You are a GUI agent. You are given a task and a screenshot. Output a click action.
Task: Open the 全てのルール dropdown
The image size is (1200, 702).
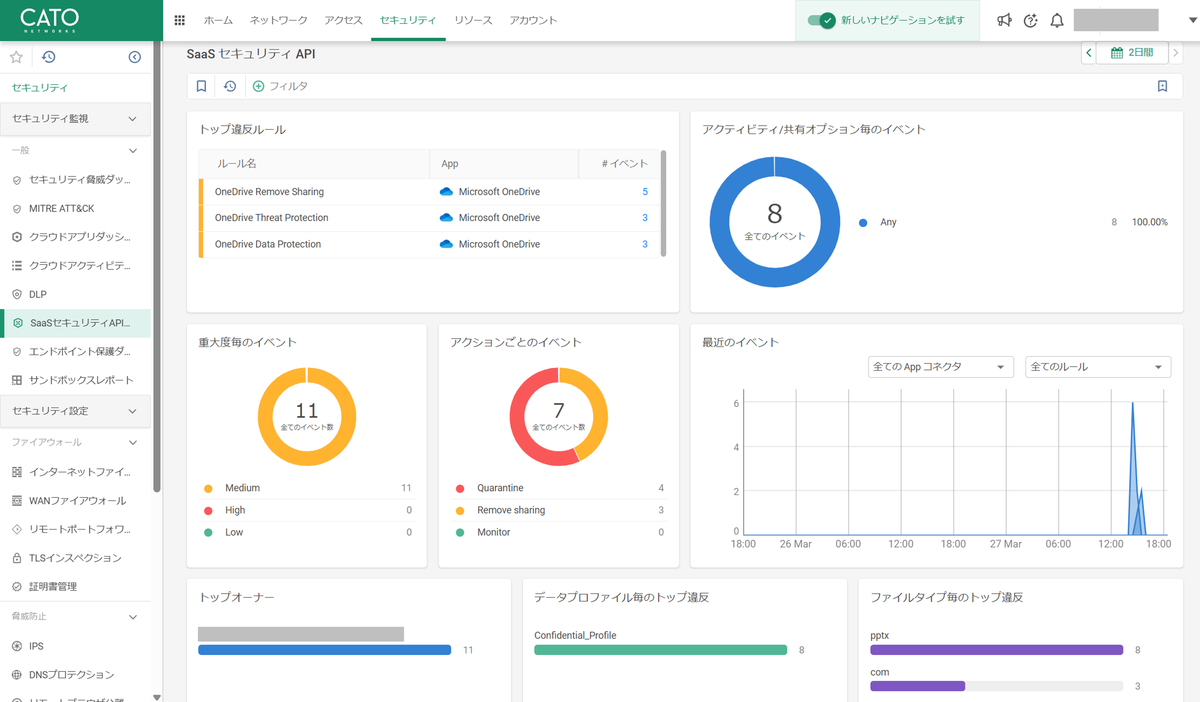pyautogui.click(x=1098, y=367)
